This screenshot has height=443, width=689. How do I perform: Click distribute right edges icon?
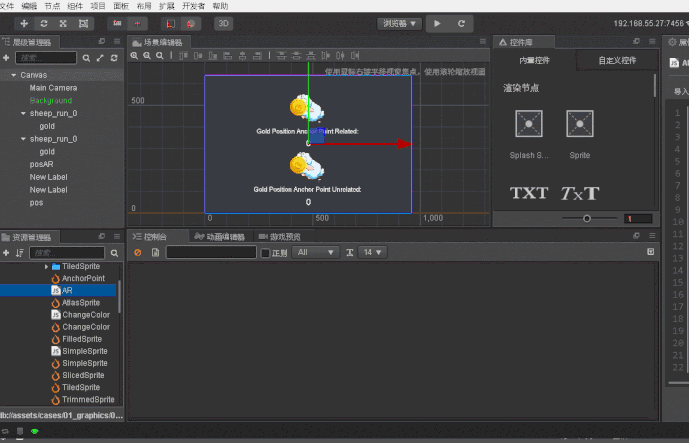click(355, 56)
